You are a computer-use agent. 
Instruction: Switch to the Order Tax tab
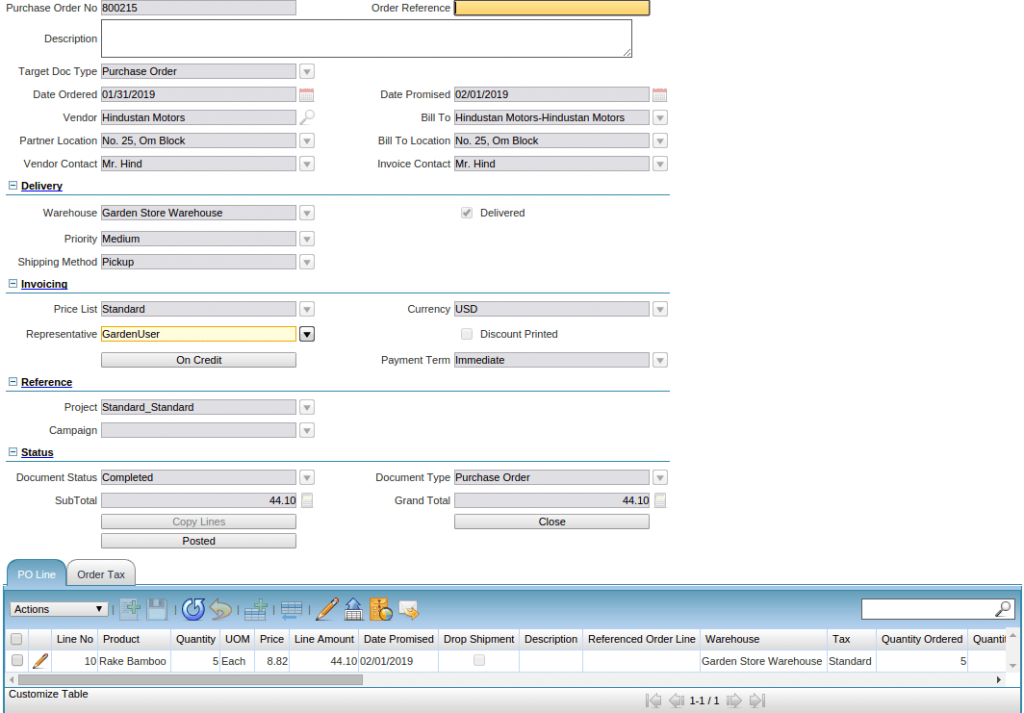tap(100, 574)
